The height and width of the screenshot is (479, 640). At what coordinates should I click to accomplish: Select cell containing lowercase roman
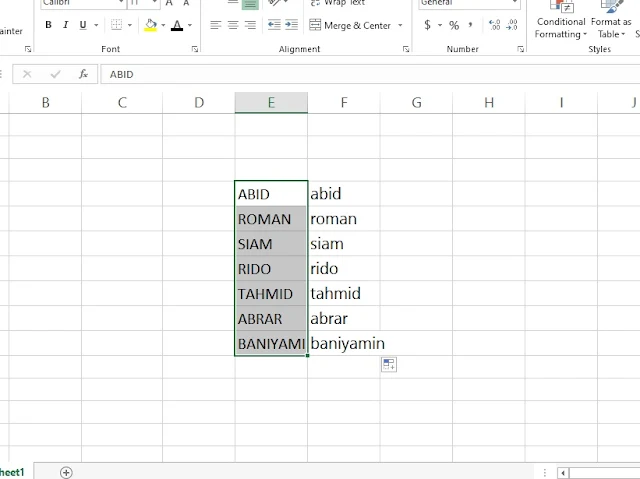tap(344, 219)
